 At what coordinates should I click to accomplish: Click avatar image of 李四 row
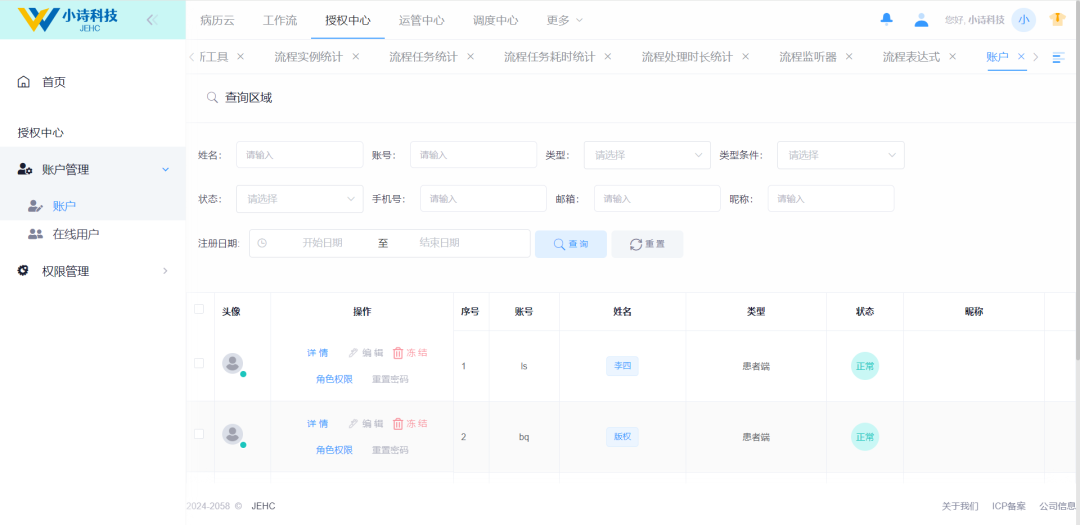[x=233, y=363]
